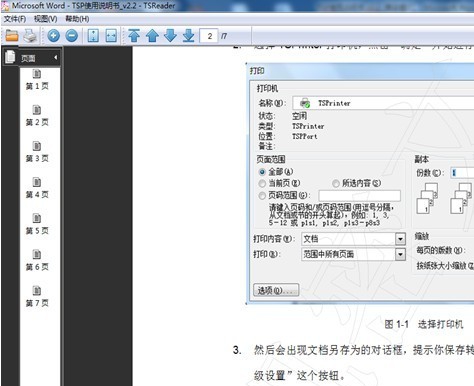
Task: Click the 选项(O)... button
Action: click(x=276, y=290)
